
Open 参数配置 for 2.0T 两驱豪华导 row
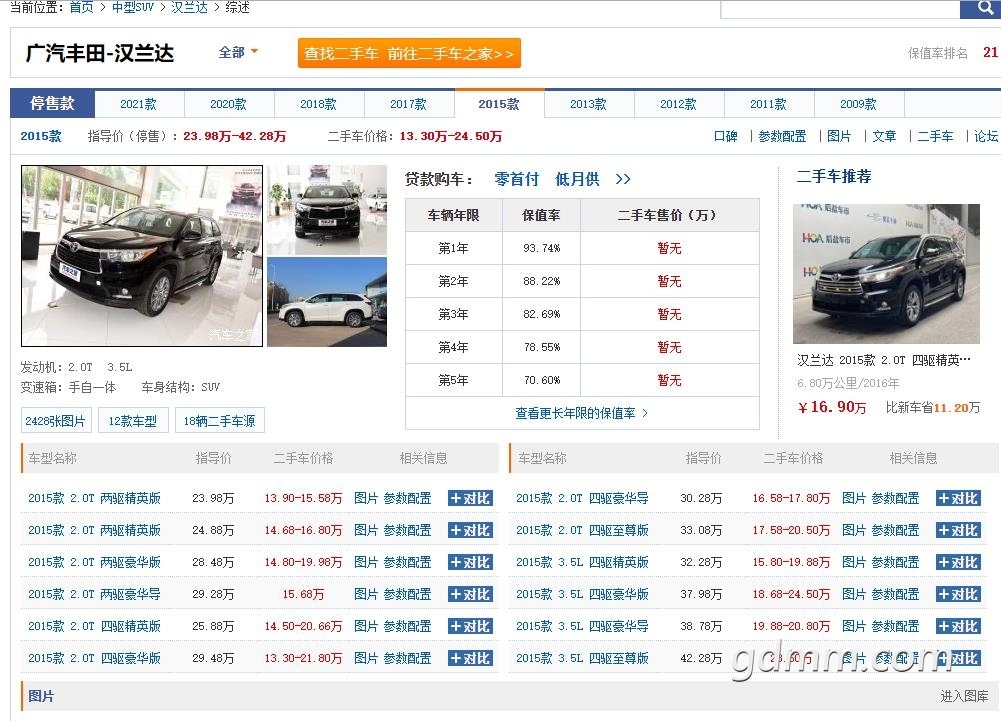tap(407, 594)
